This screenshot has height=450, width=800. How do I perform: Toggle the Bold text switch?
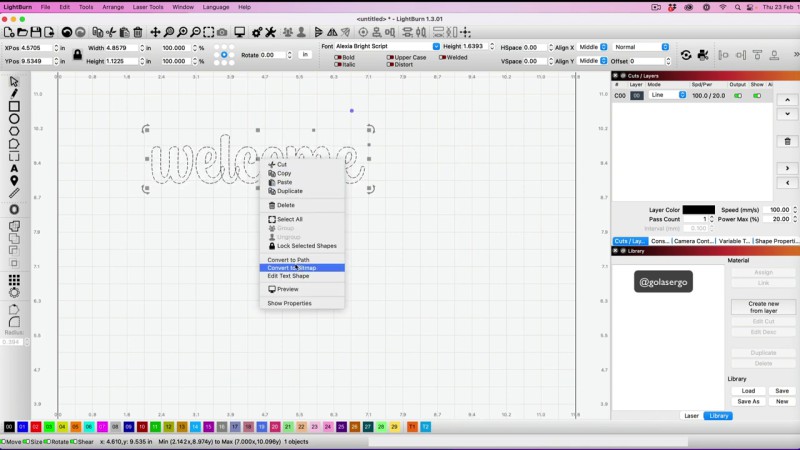click(337, 57)
